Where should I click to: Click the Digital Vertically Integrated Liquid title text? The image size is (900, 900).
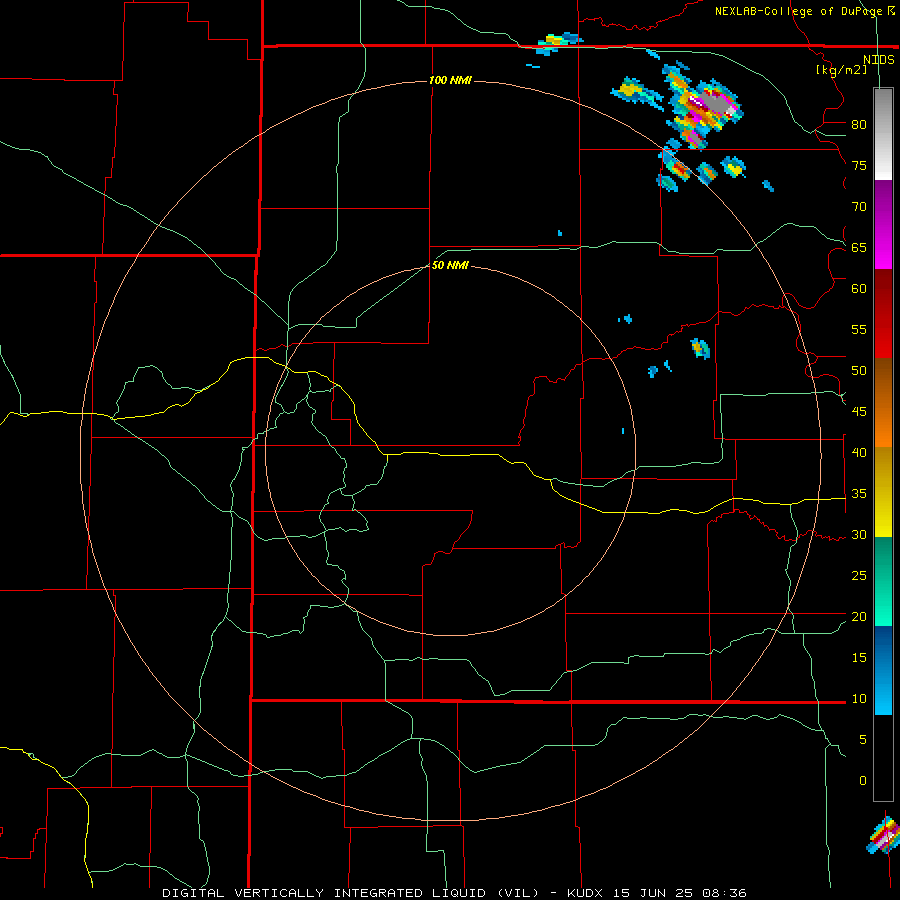pyautogui.click(x=350, y=893)
